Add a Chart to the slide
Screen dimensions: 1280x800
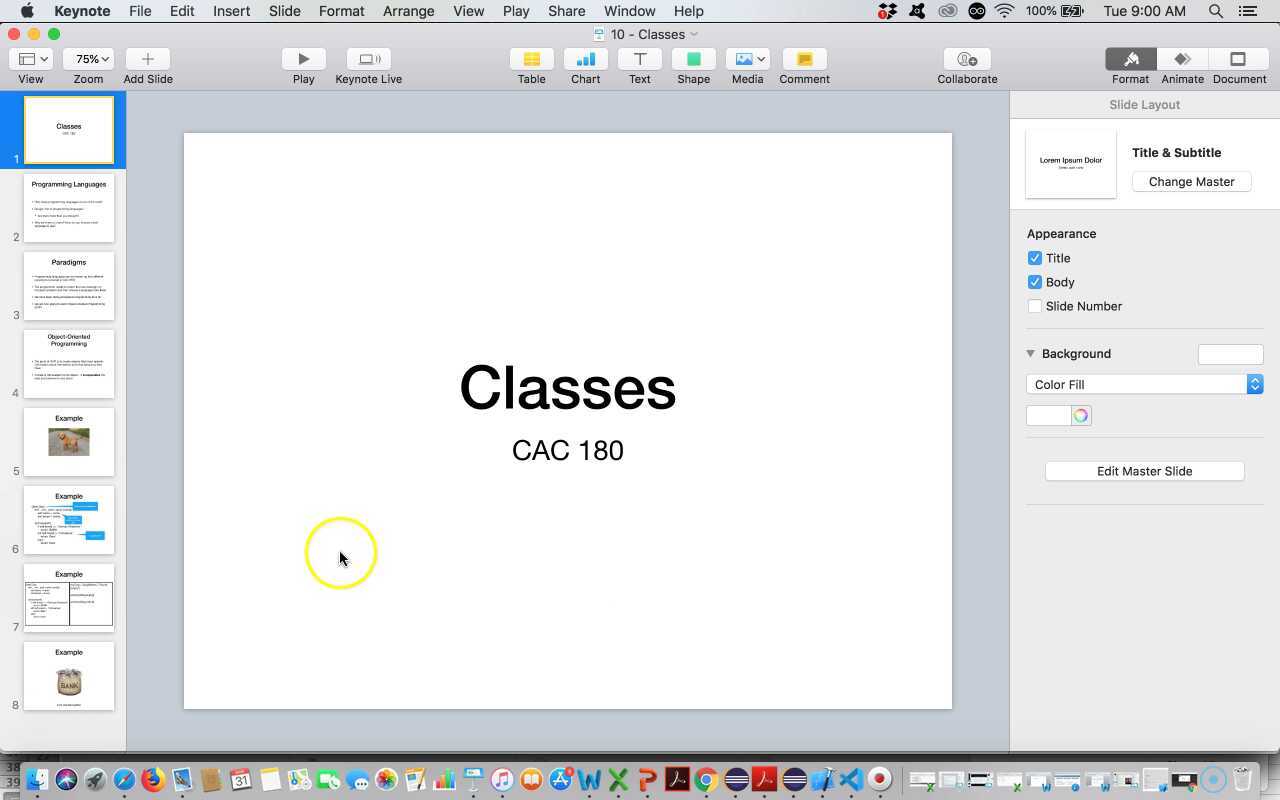pos(585,65)
